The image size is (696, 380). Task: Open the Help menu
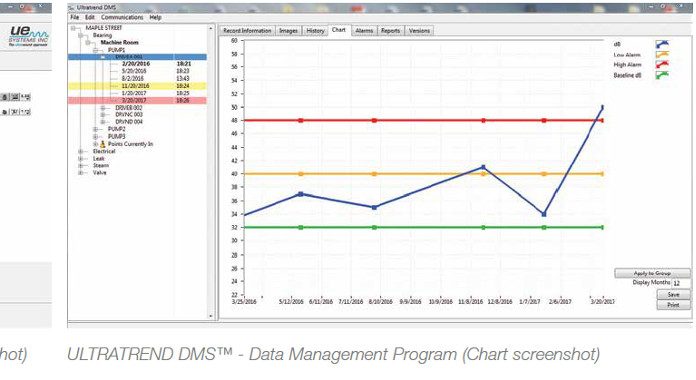point(155,17)
